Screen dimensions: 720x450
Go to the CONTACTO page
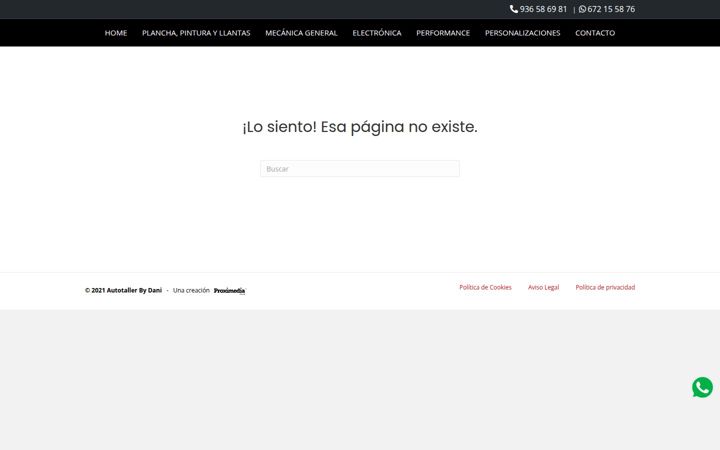pyautogui.click(x=595, y=33)
